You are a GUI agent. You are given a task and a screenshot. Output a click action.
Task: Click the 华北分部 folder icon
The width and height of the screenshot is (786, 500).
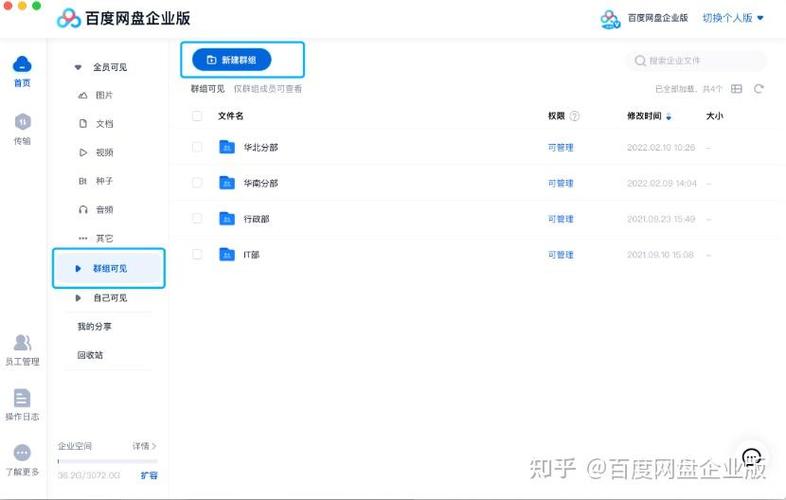pyautogui.click(x=227, y=147)
